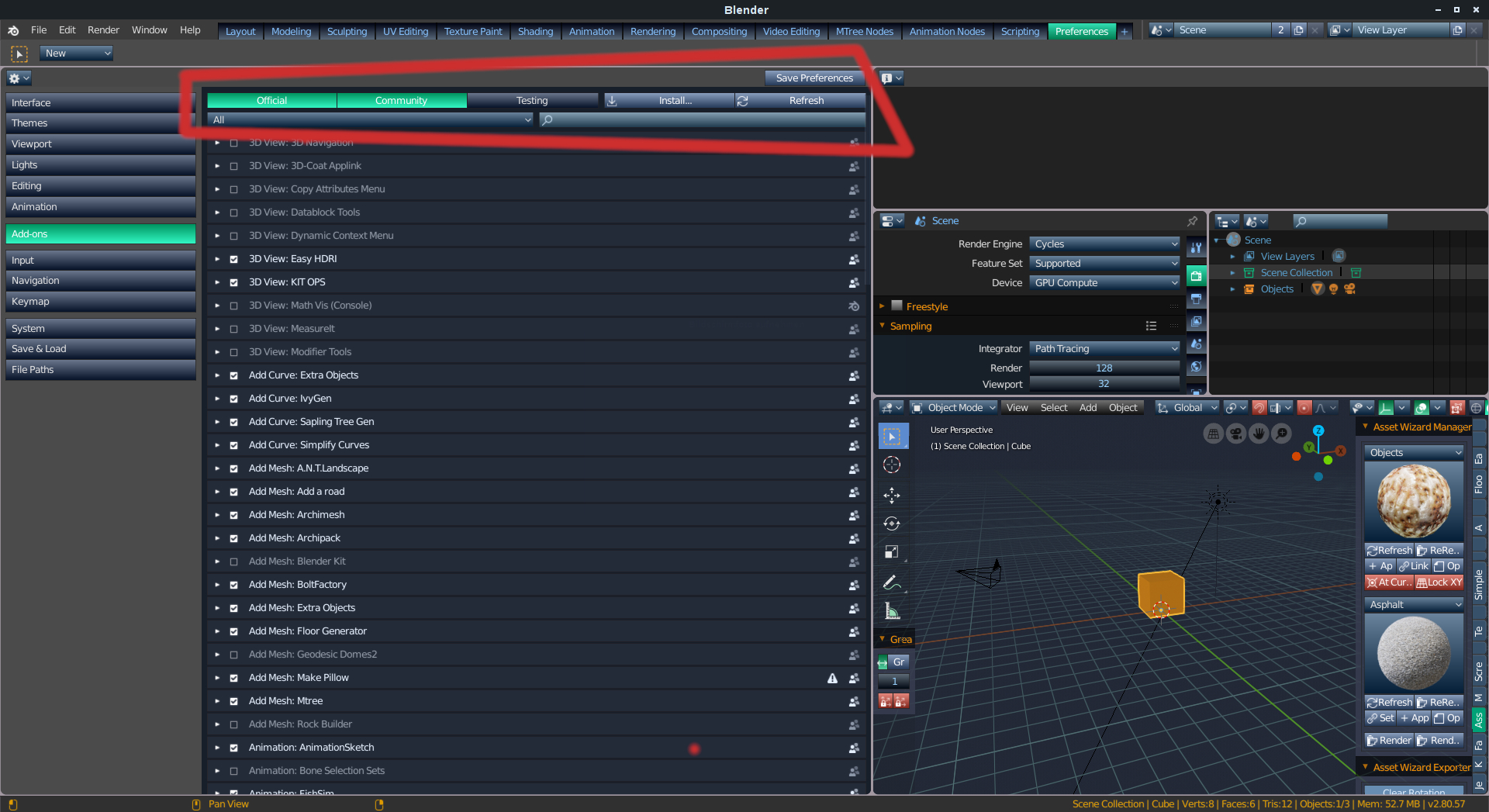Switch to the Shading workspace tab
This screenshot has width=1489, height=812.
tap(535, 31)
